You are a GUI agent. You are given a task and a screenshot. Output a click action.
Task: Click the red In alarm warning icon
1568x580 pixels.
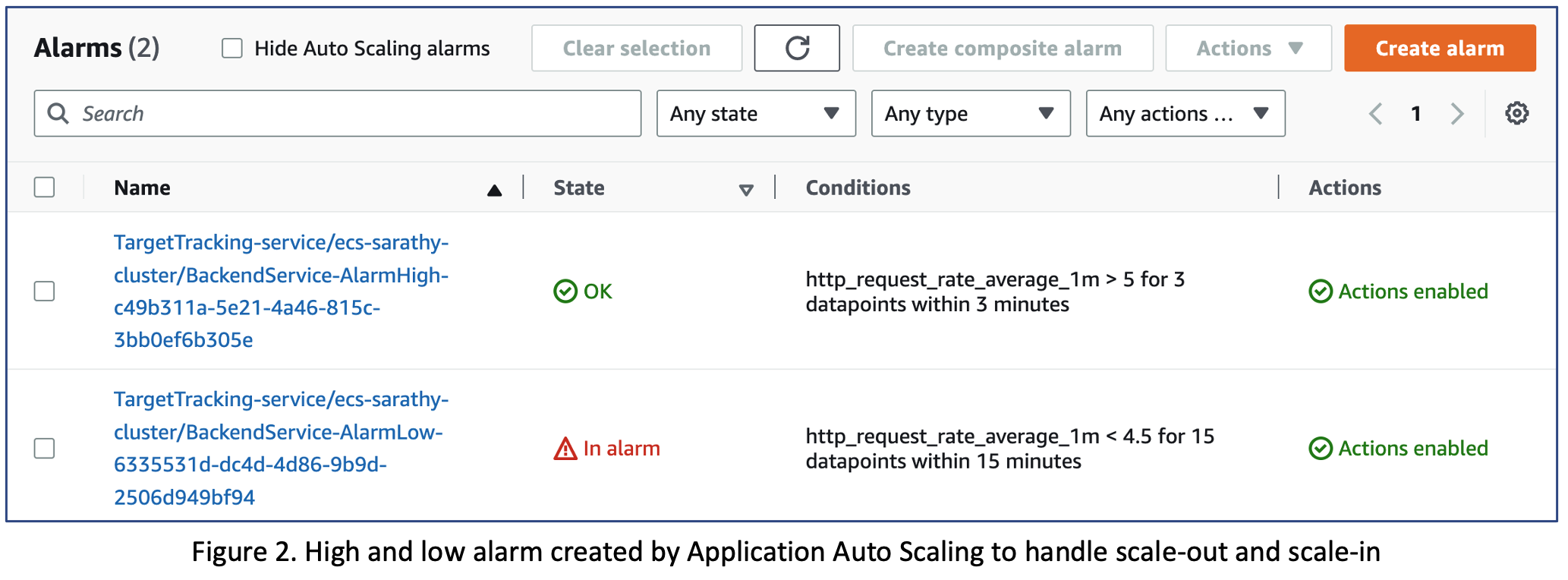pyautogui.click(x=565, y=449)
